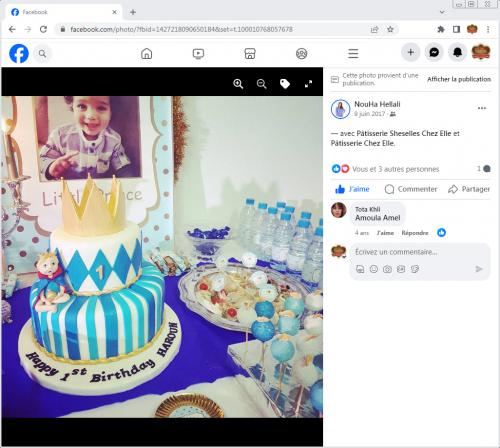Open the emoji picker in the comment box
The height and width of the screenshot is (448, 500).
(x=374, y=269)
